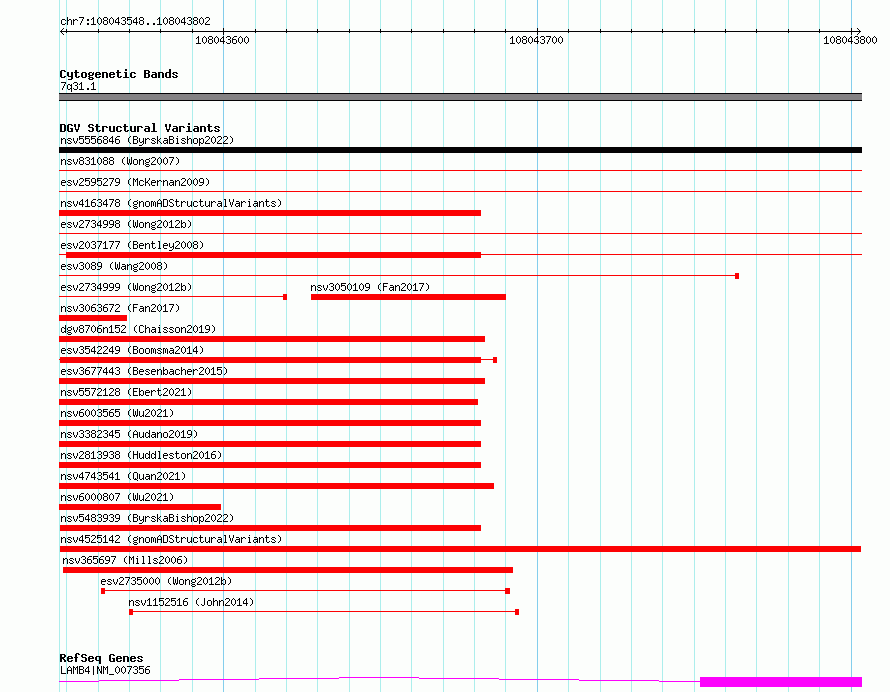The width and height of the screenshot is (890, 692).
Task: Click esv2037177 (Bentley2008) label
Action: coord(132,245)
